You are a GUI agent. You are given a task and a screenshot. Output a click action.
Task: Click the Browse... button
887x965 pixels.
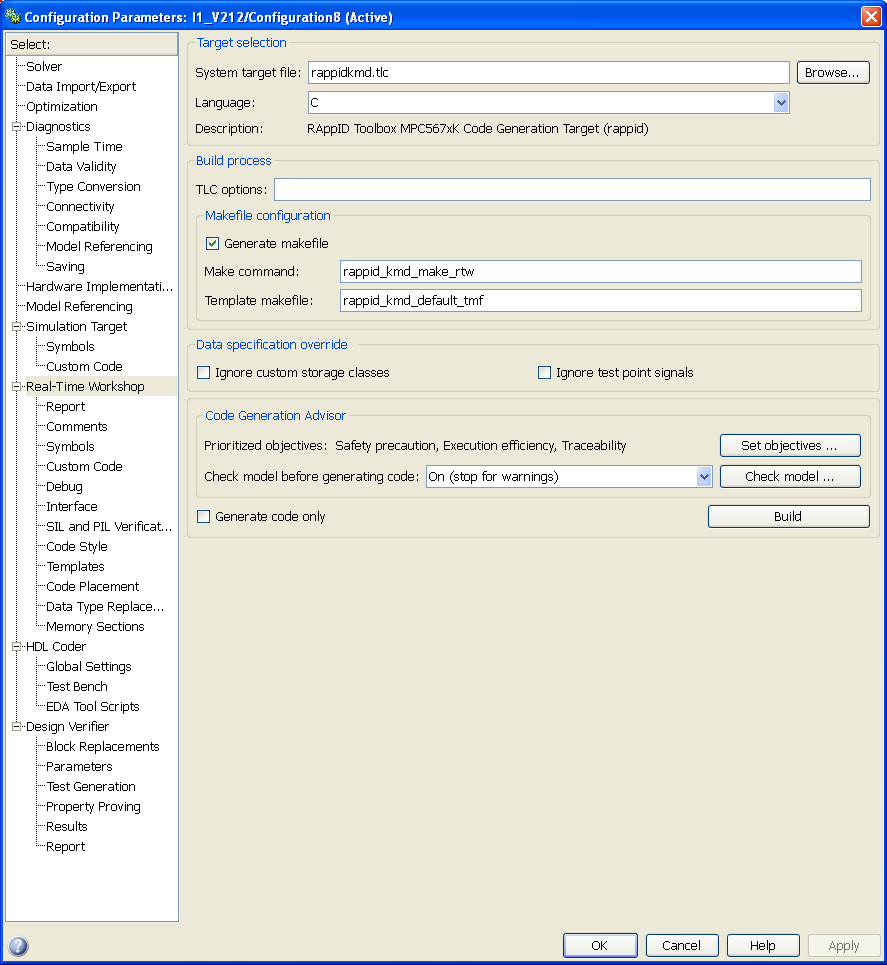833,73
